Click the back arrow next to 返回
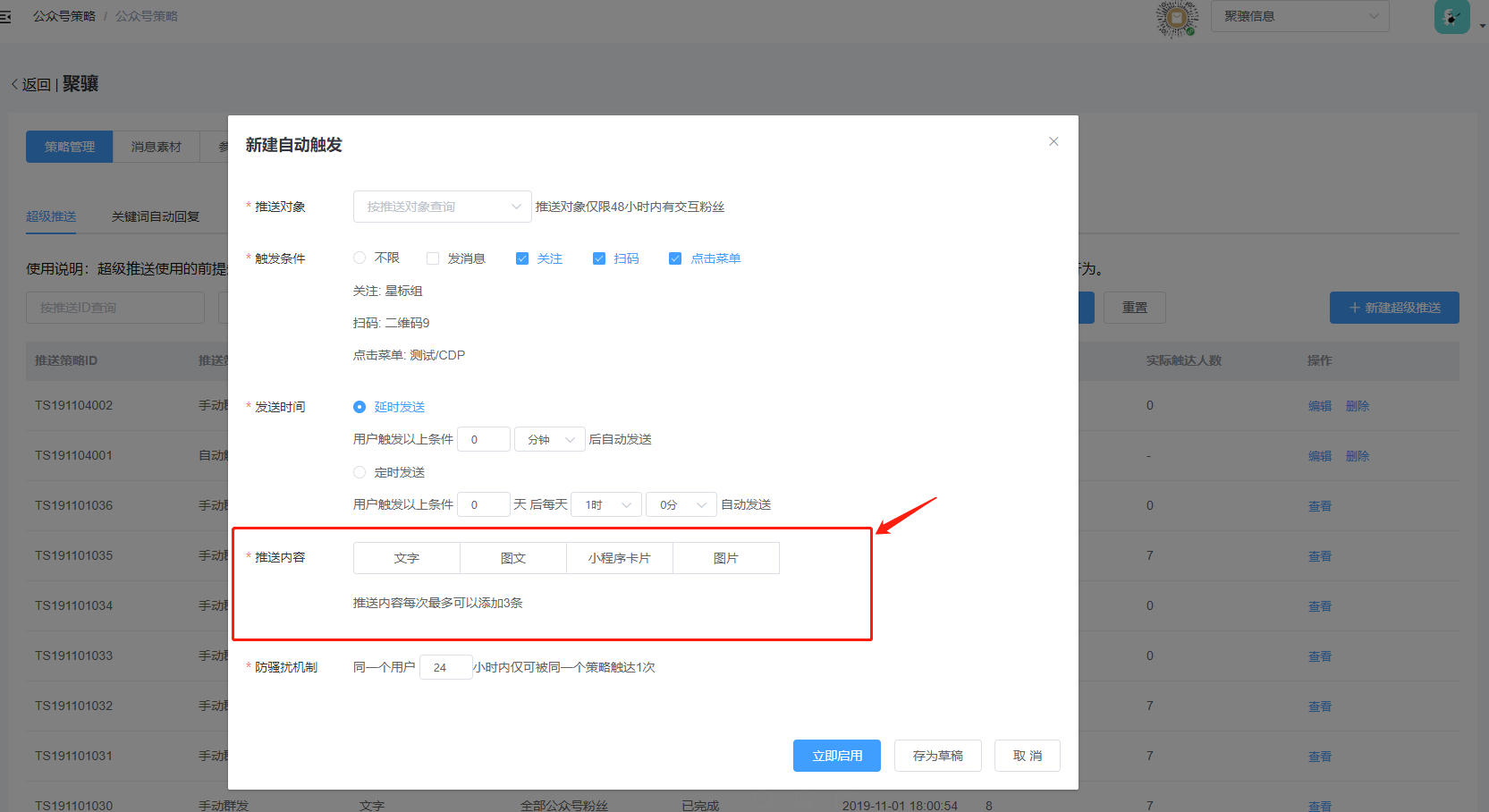This screenshot has height=812, width=1489. click(15, 84)
